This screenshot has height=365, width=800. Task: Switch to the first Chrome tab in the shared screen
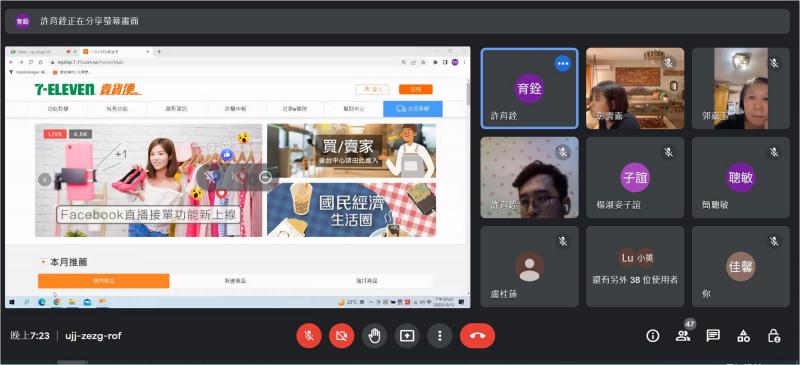[x=42, y=52]
